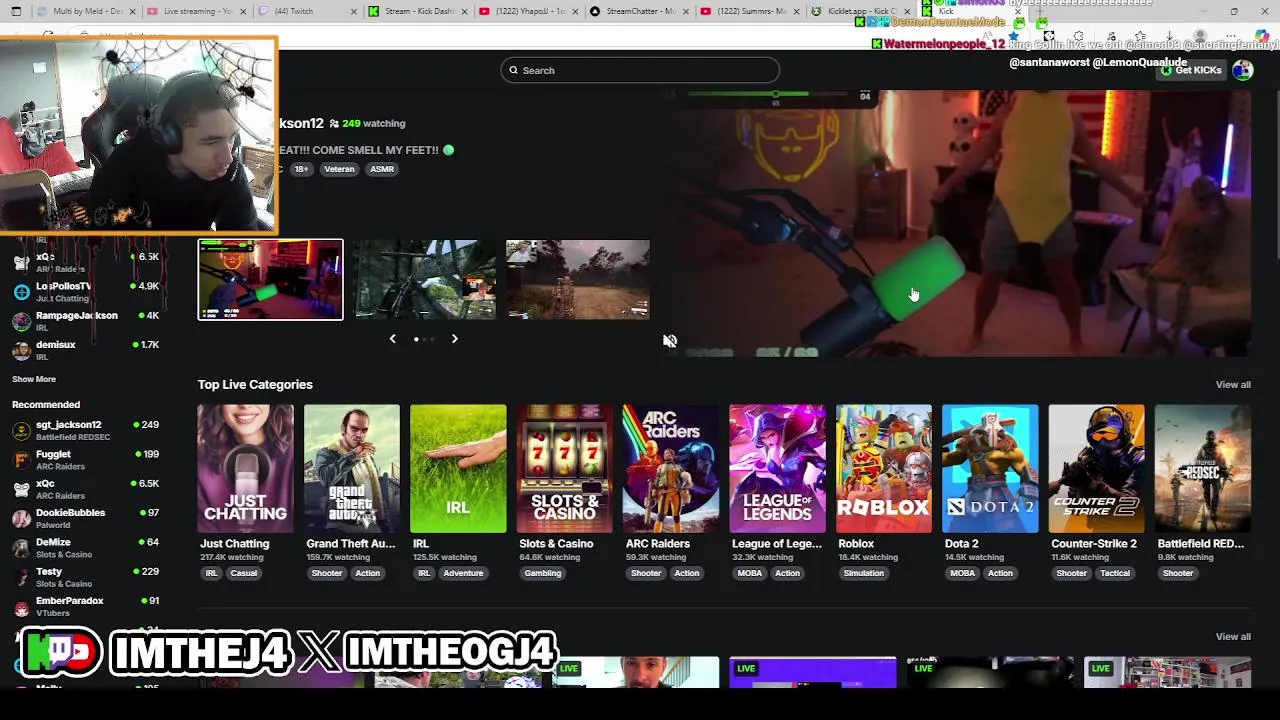1280x720 pixels.
Task: Open LosPollosTV avatar in sidebar
Action: click(x=21, y=292)
